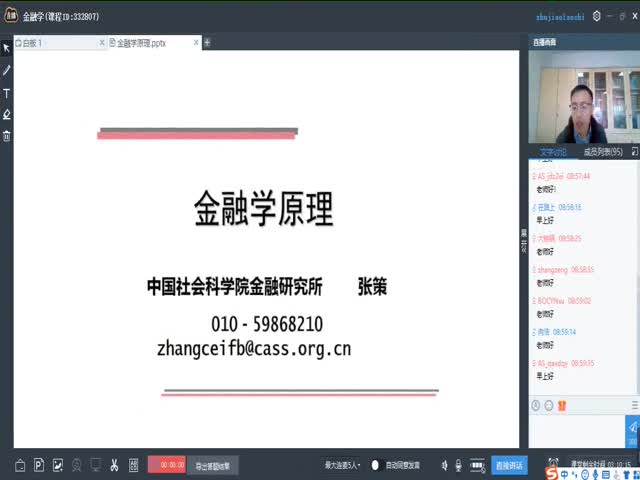Image resolution: width=640 pixels, height=480 pixels.
Task: Click the live video thumbnail of the teacher
Action: (x=584, y=97)
